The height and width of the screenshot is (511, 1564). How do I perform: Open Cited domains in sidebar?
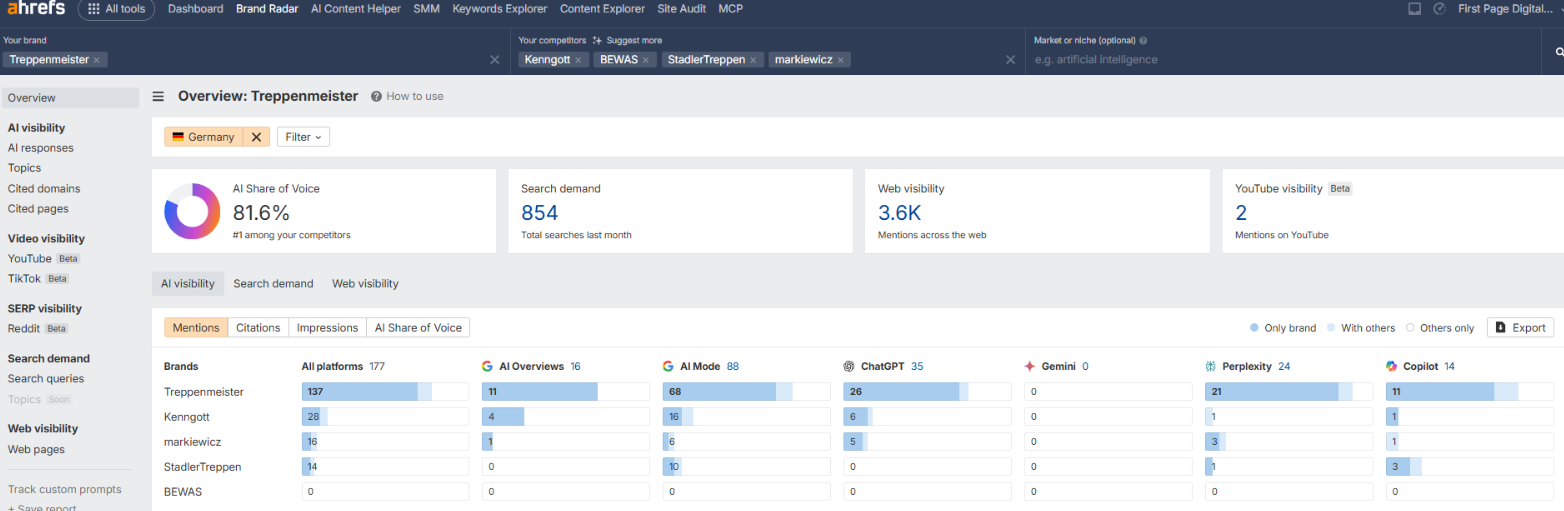[x=44, y=188]
